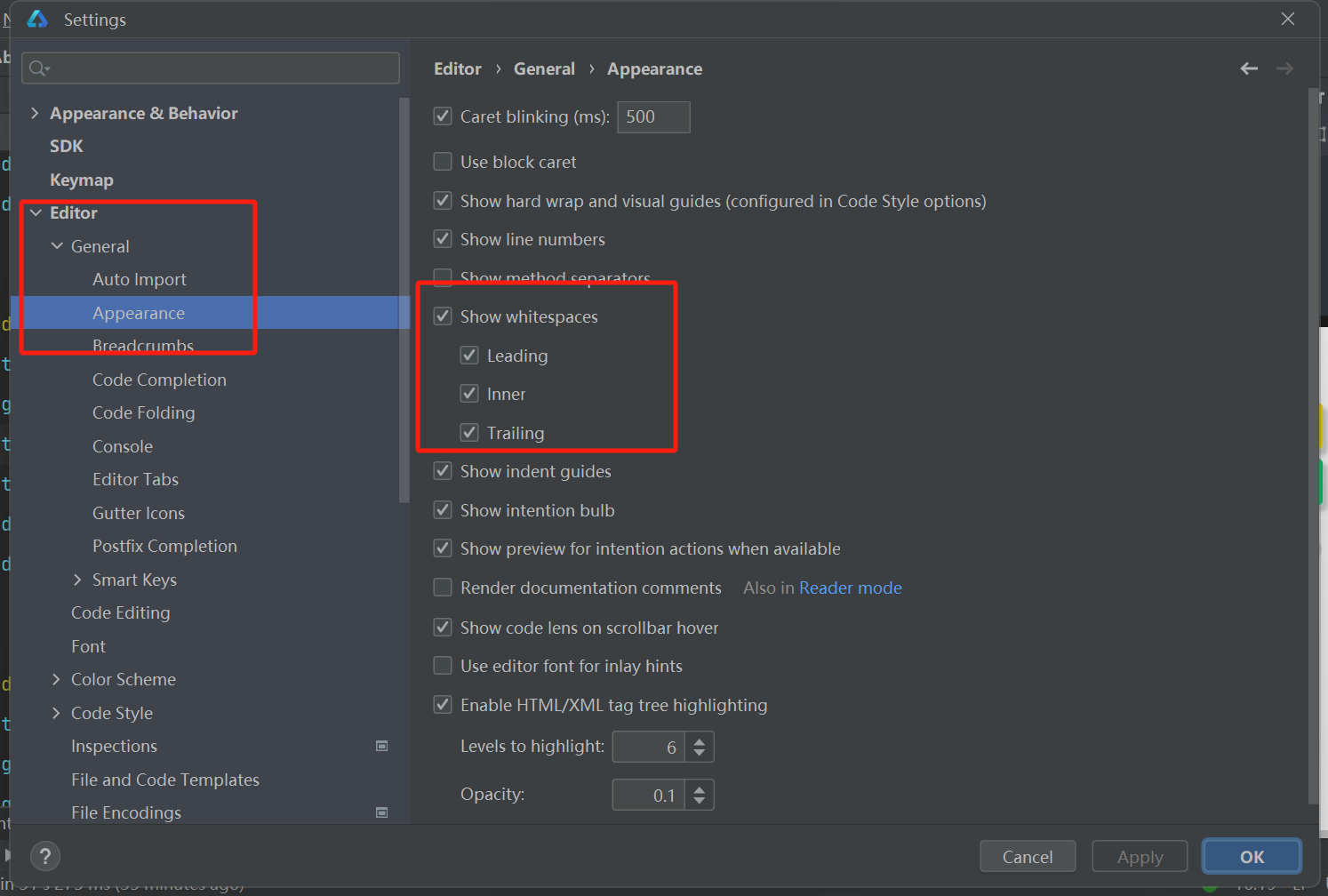This screenshot has height=896, width=1328.
Task: Open Code Editing settings
Action: [x=120, y=612]
